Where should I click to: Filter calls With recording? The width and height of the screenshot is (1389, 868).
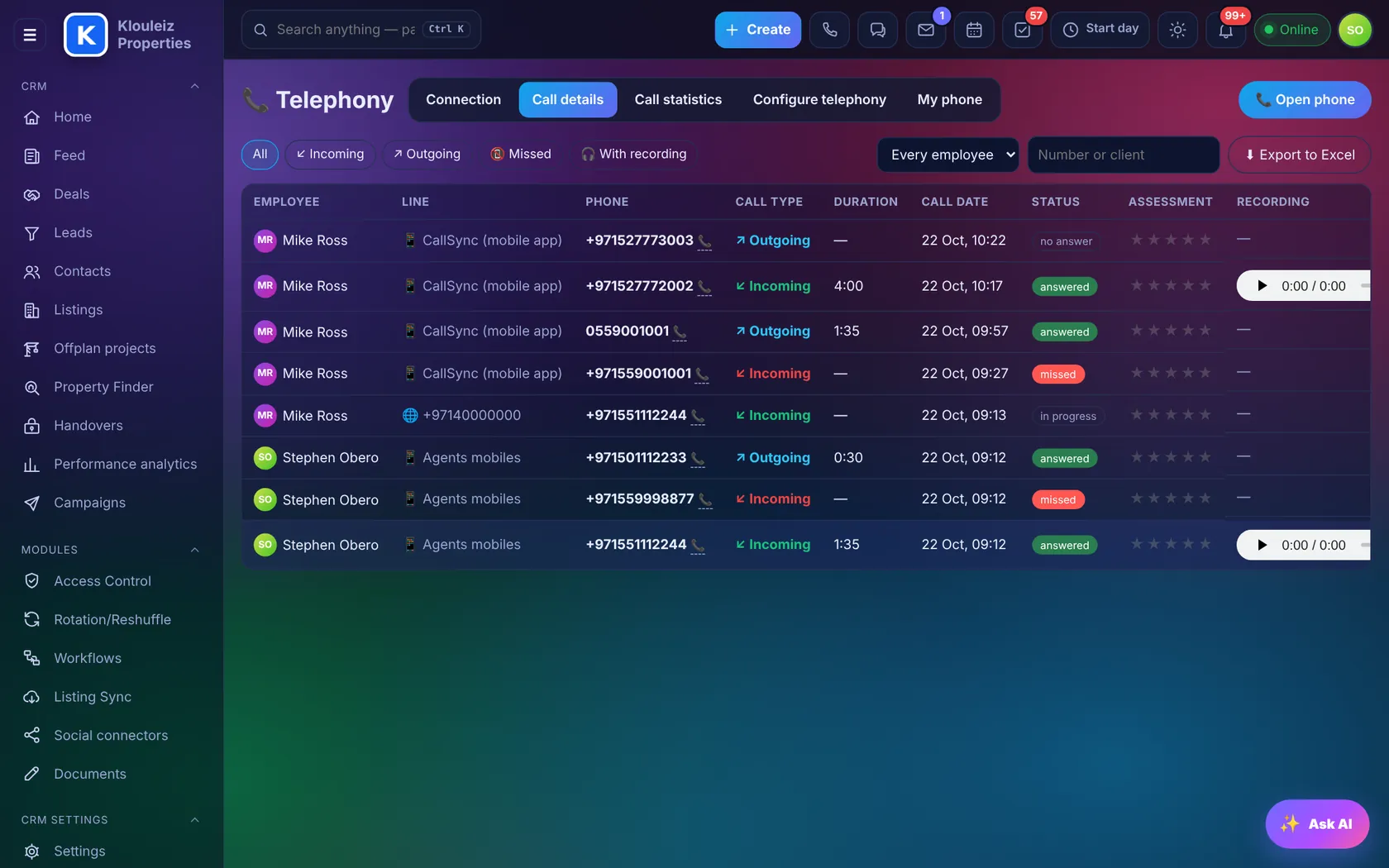coord(633,154)
